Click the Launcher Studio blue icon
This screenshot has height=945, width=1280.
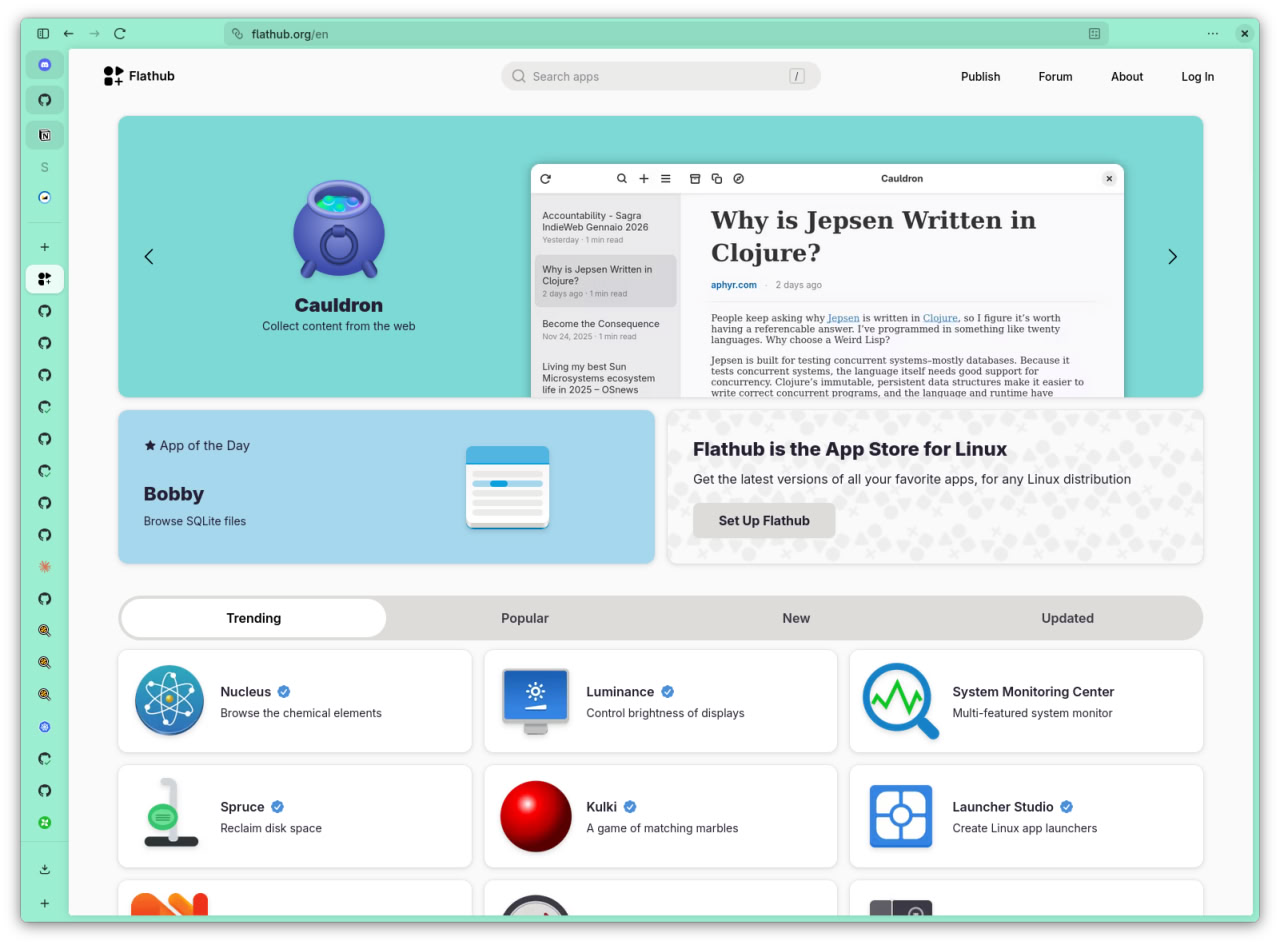point(901,816)
